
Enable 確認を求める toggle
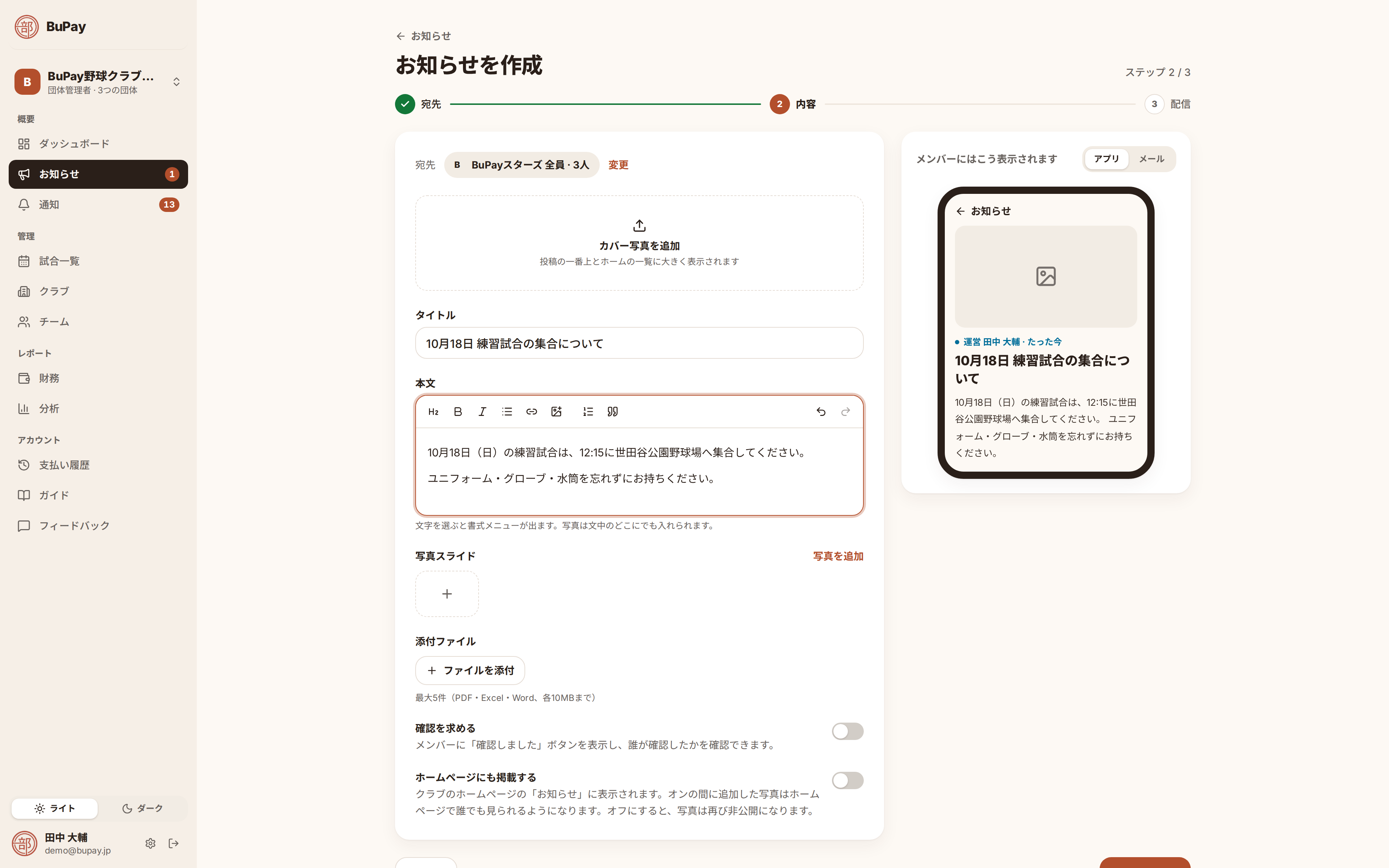coord(847,731)
